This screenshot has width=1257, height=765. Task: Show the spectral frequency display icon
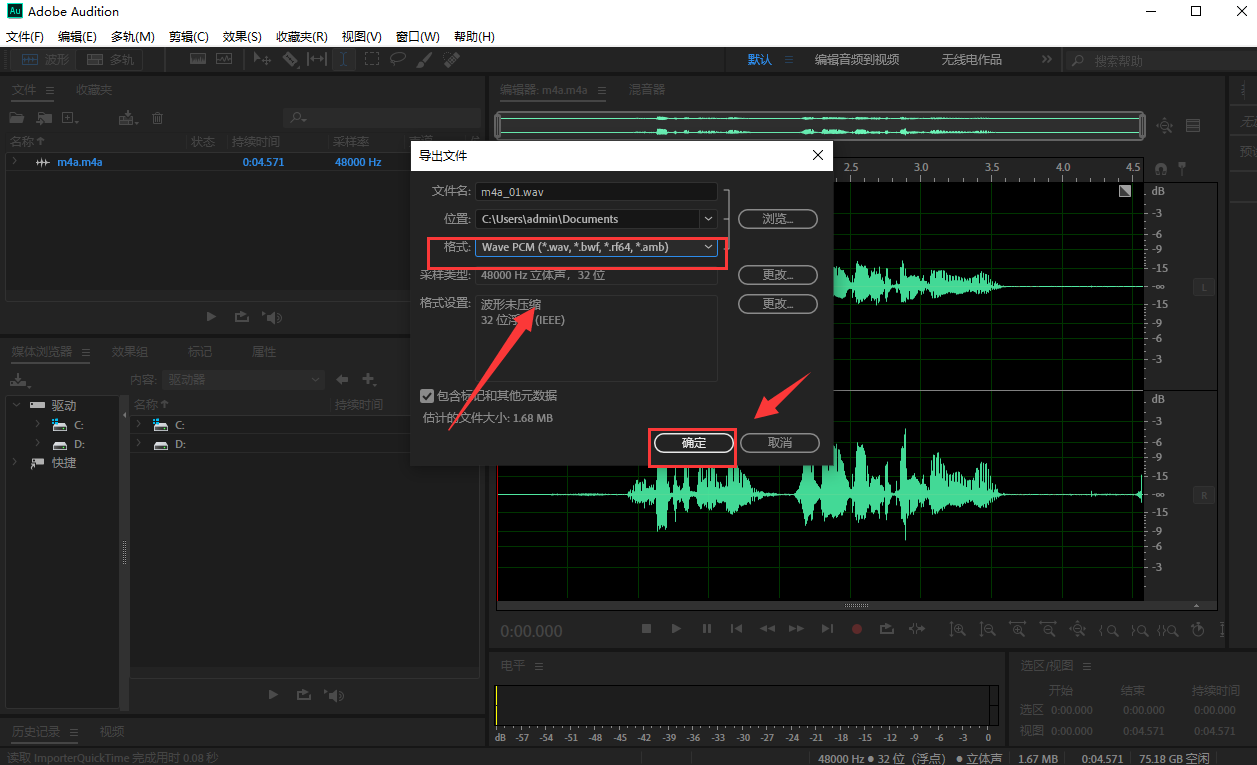pyautogui.click(x=198, y=60)
